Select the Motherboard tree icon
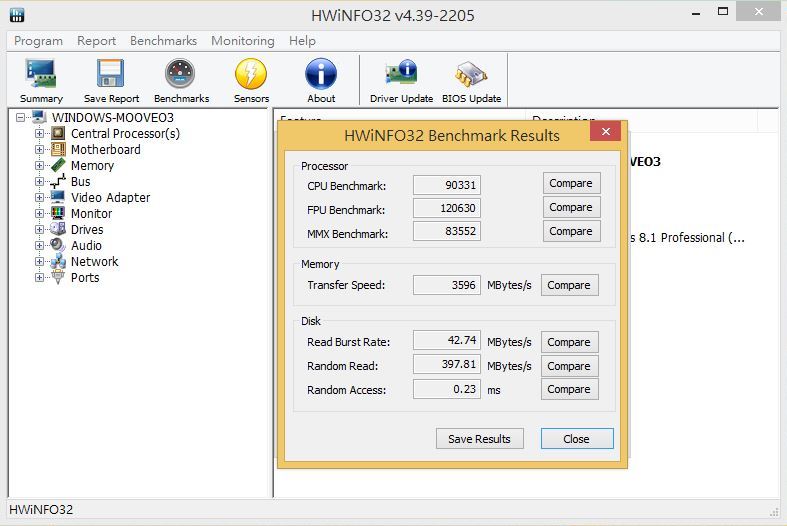 [x=58, y=149]
